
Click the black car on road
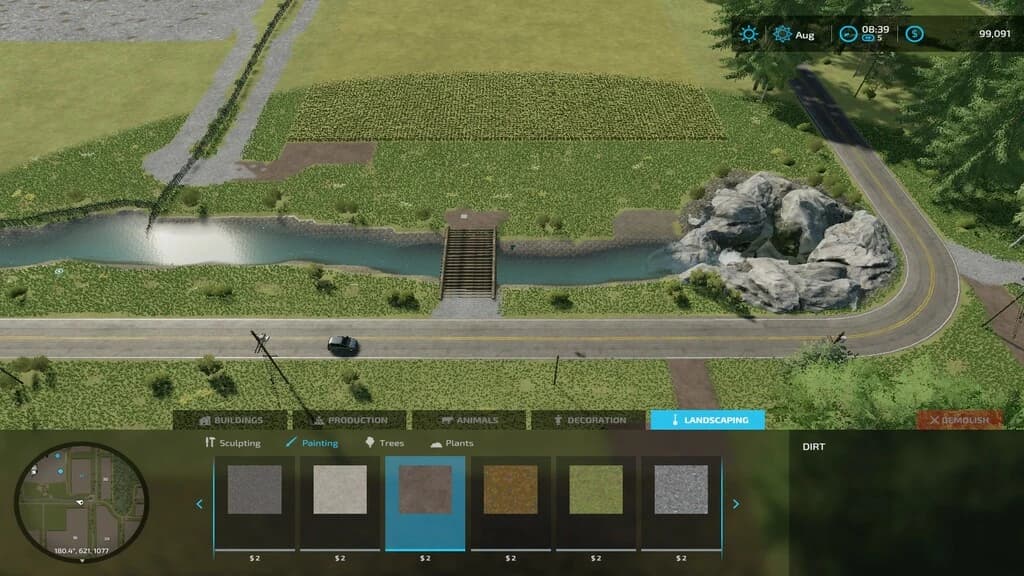coord(342,345)
